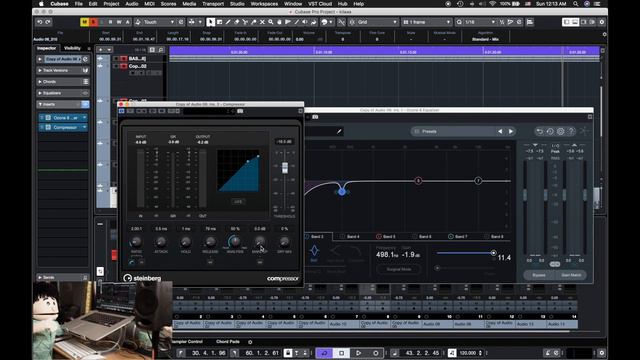Select the Split scissors tool
The image size is (640, 360).
(245, 22)
